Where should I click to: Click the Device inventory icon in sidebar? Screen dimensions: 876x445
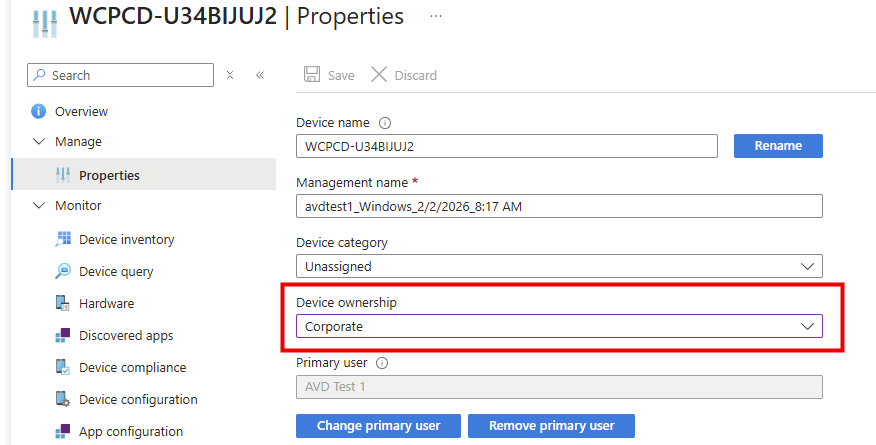pos(63,239)
